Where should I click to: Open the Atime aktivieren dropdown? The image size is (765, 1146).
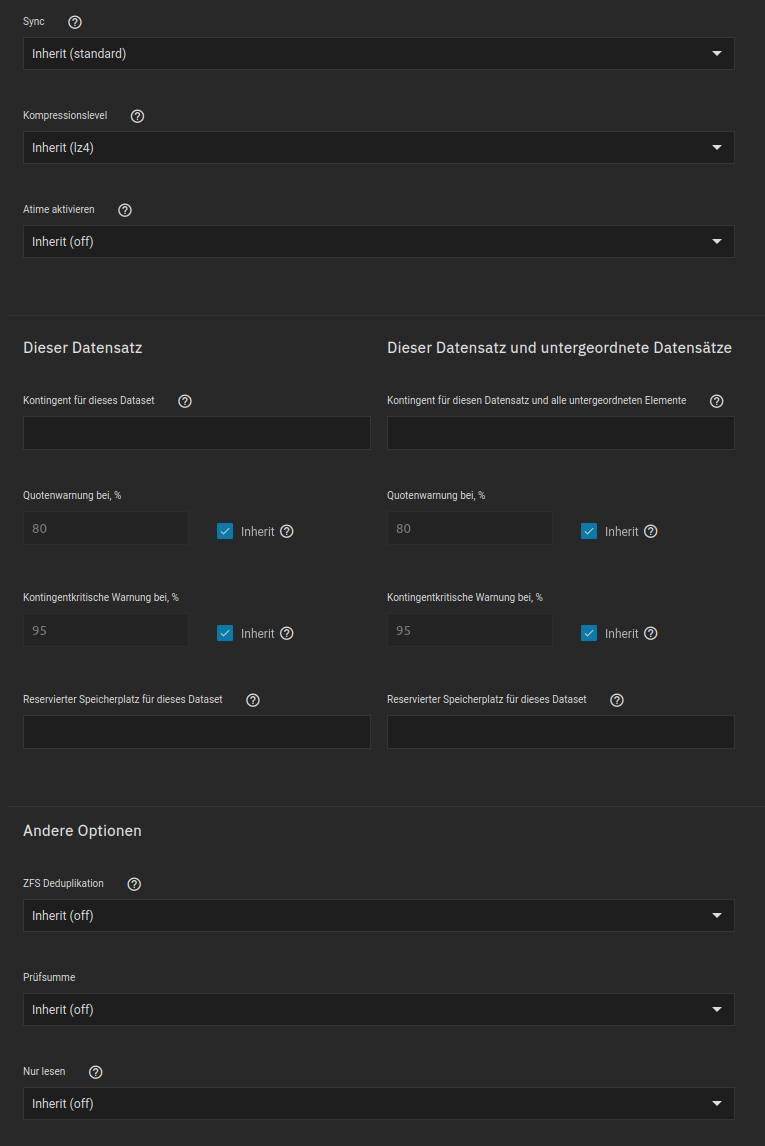point(378,242)
